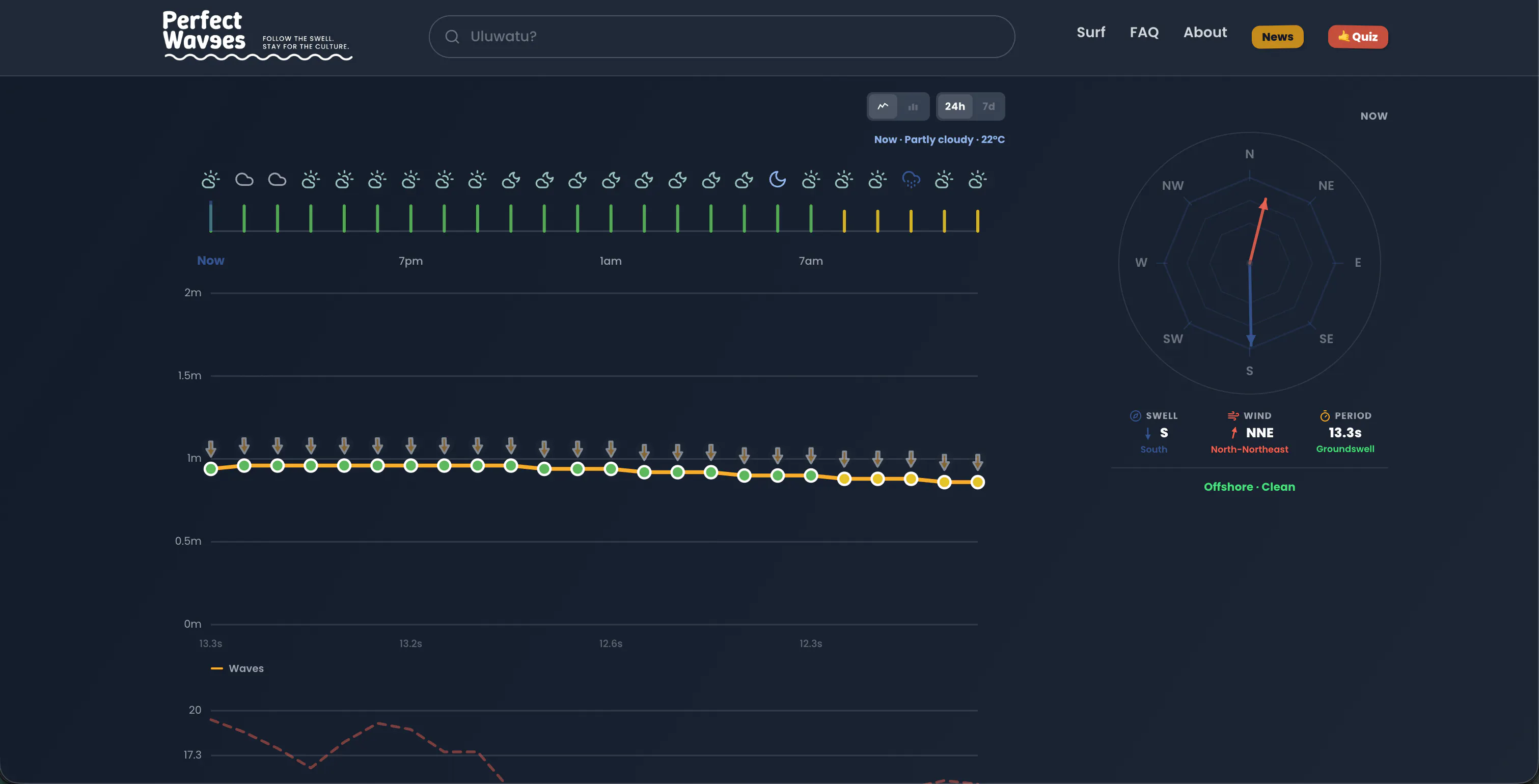Image resolution: width=1539 pixels, height=784 pixels.
Task: Select the wave data point at 7pm
Action: pos(410,465)
